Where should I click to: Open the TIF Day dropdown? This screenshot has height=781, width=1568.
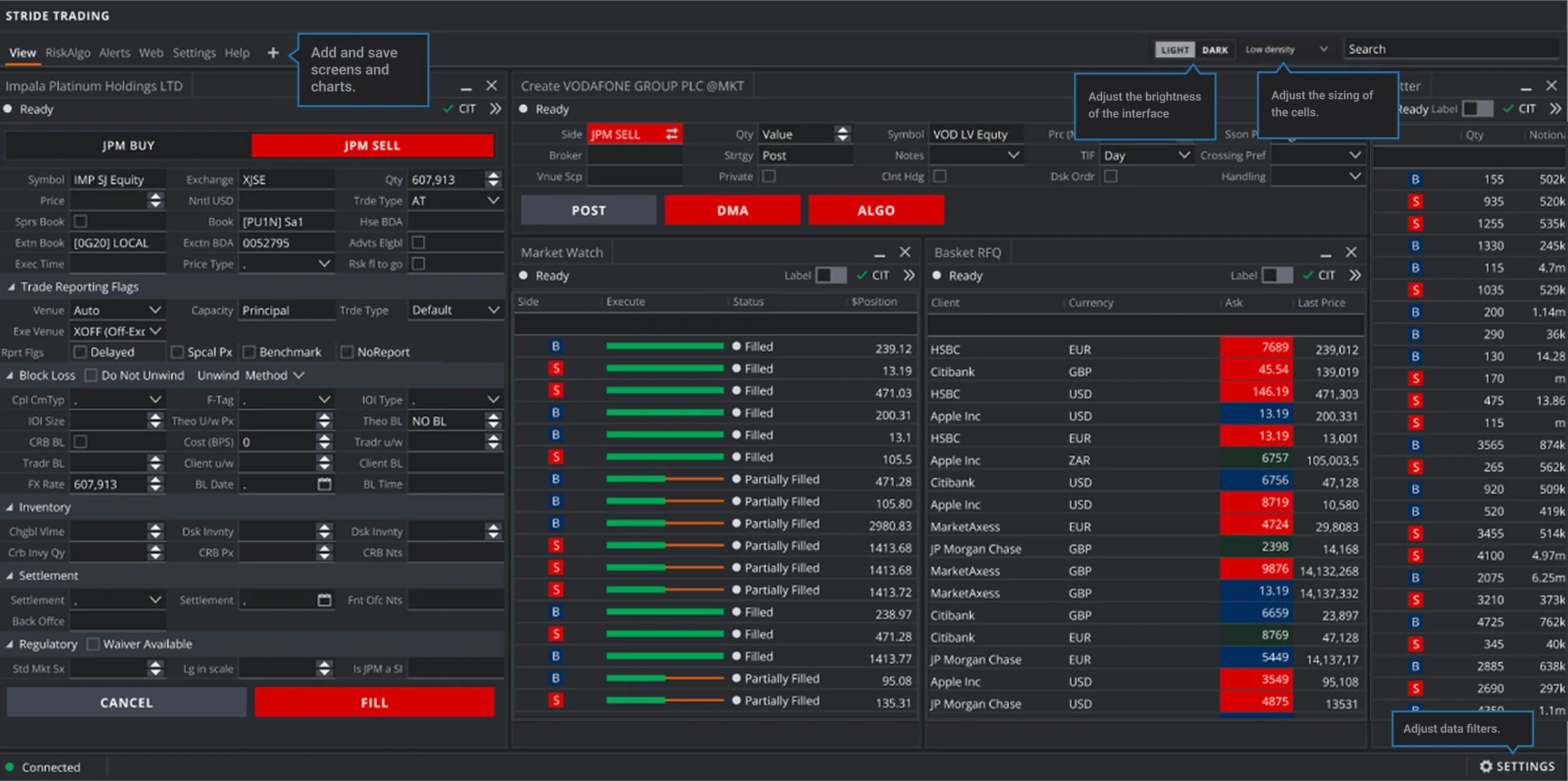tap(1147, 155)
